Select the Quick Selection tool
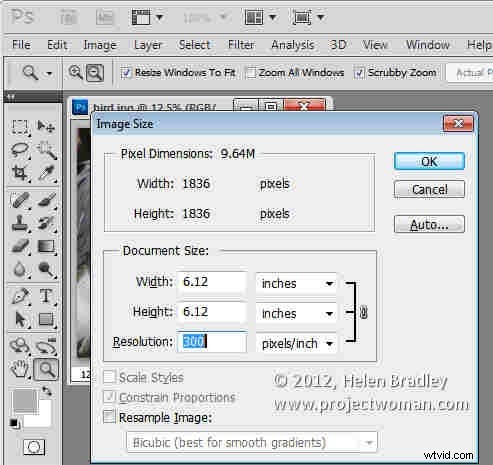This screenshot has width=493, height=465. click(x=46, y=150)
